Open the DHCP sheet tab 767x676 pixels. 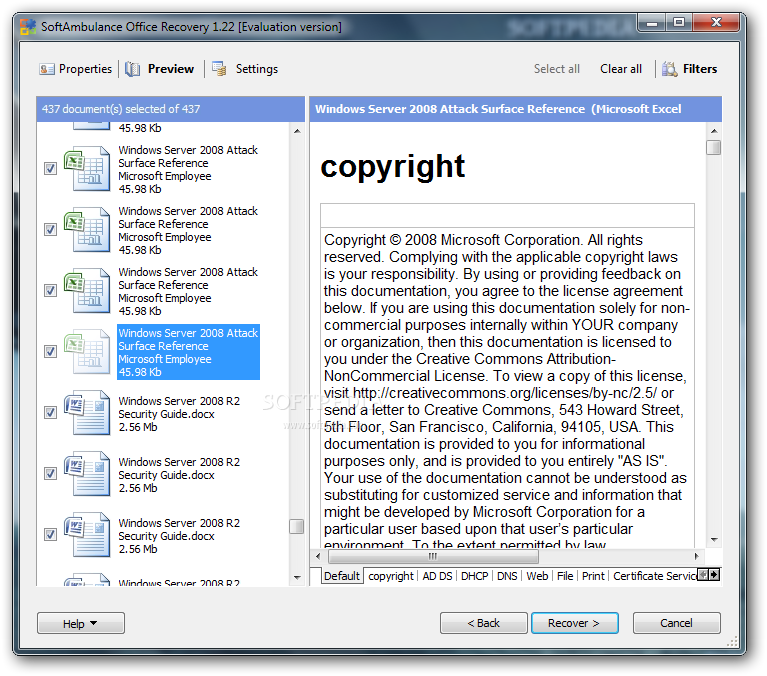(x=474, y=576)
